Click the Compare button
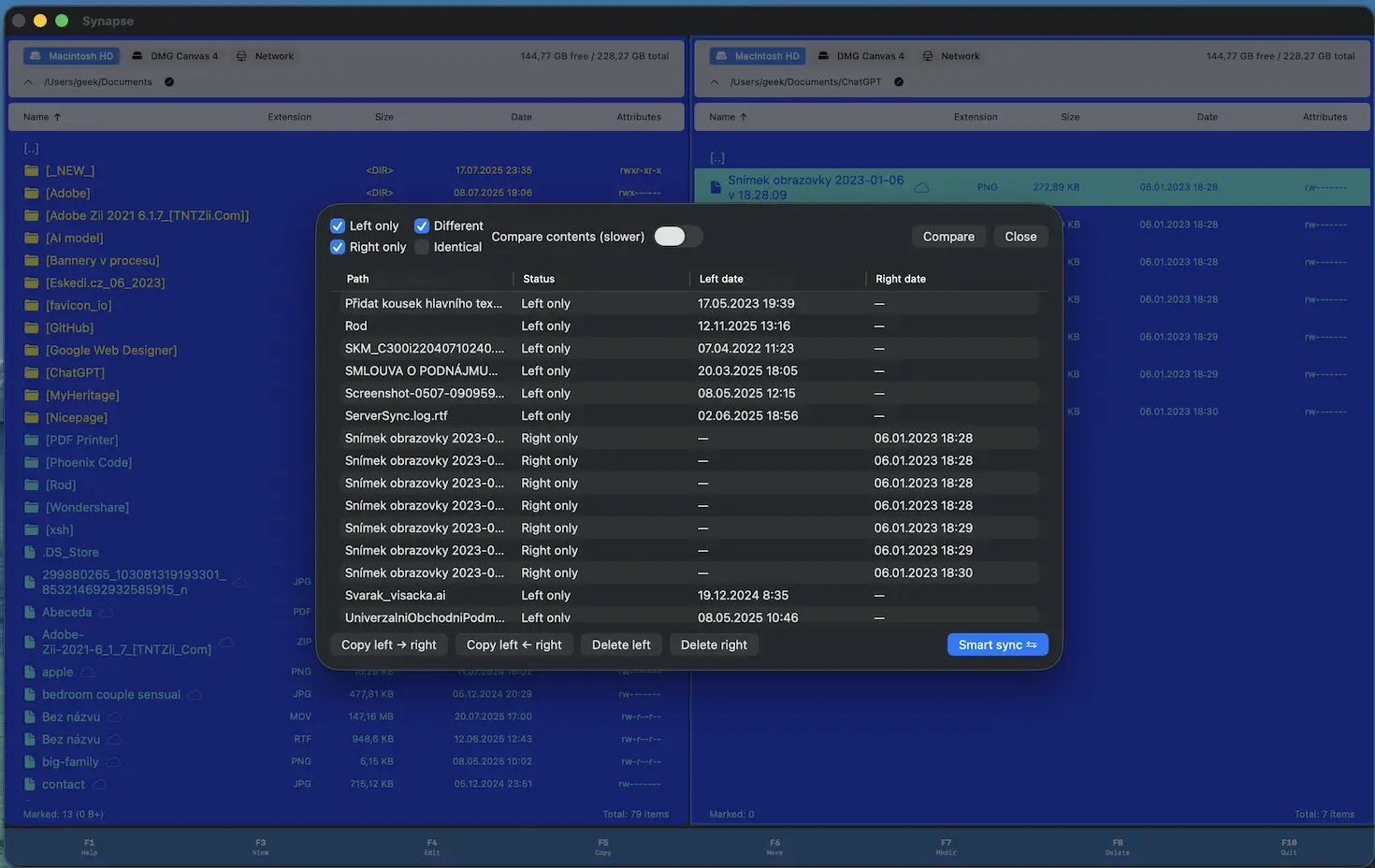Image resolution: width=1375 pixels, height=868 pixels. pos(948,236)
